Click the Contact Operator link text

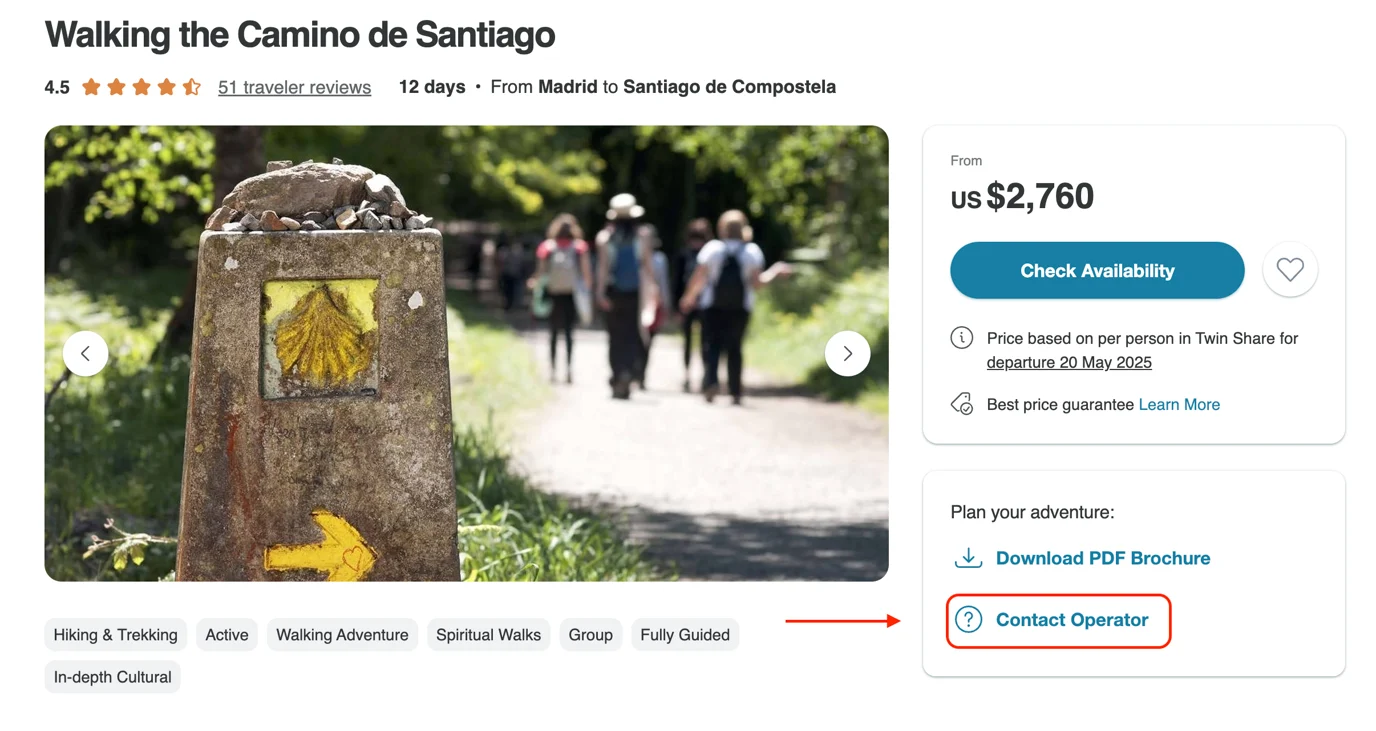click(x=1072, y=620)
